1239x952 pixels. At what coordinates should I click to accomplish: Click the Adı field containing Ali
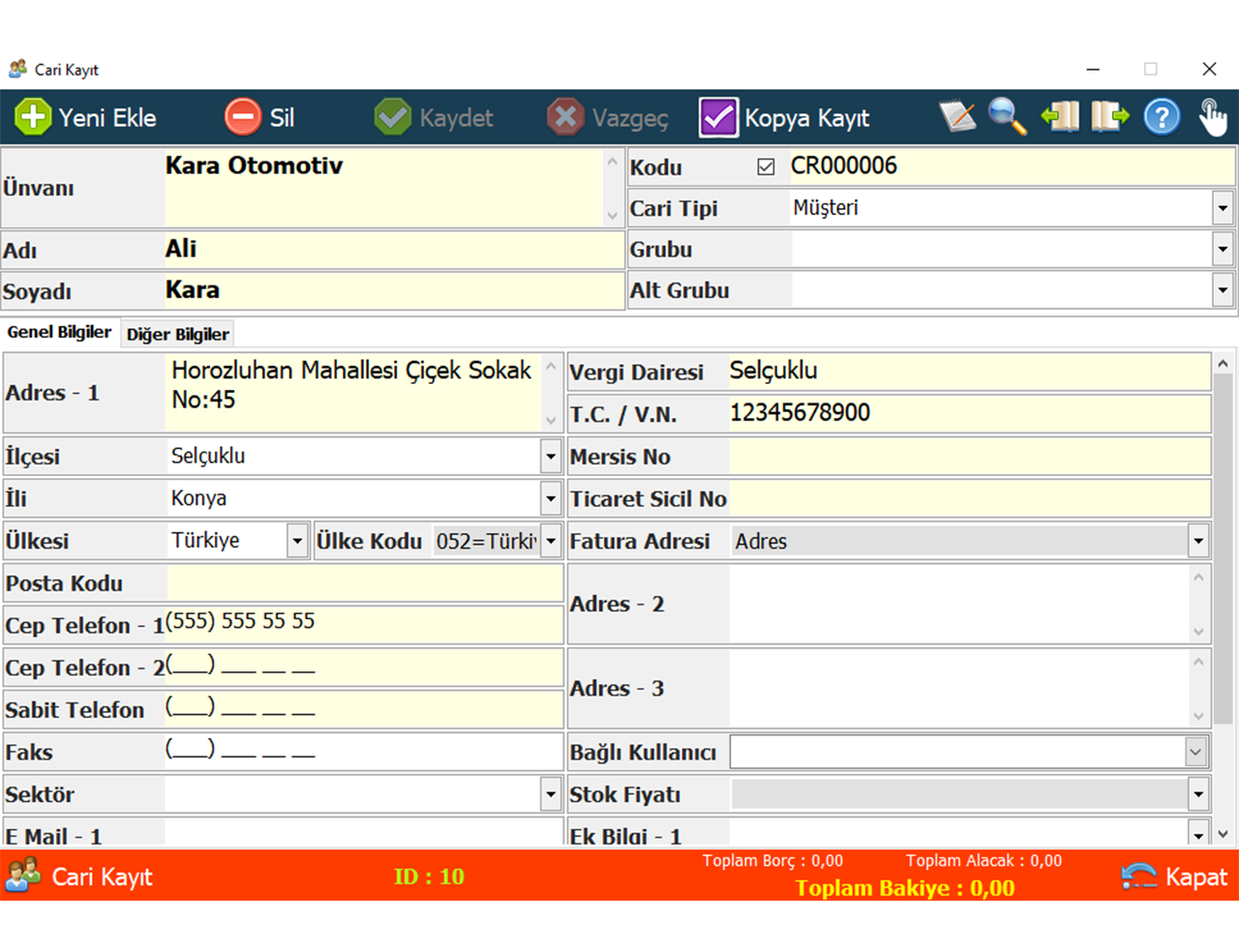(x=393, y=250)
